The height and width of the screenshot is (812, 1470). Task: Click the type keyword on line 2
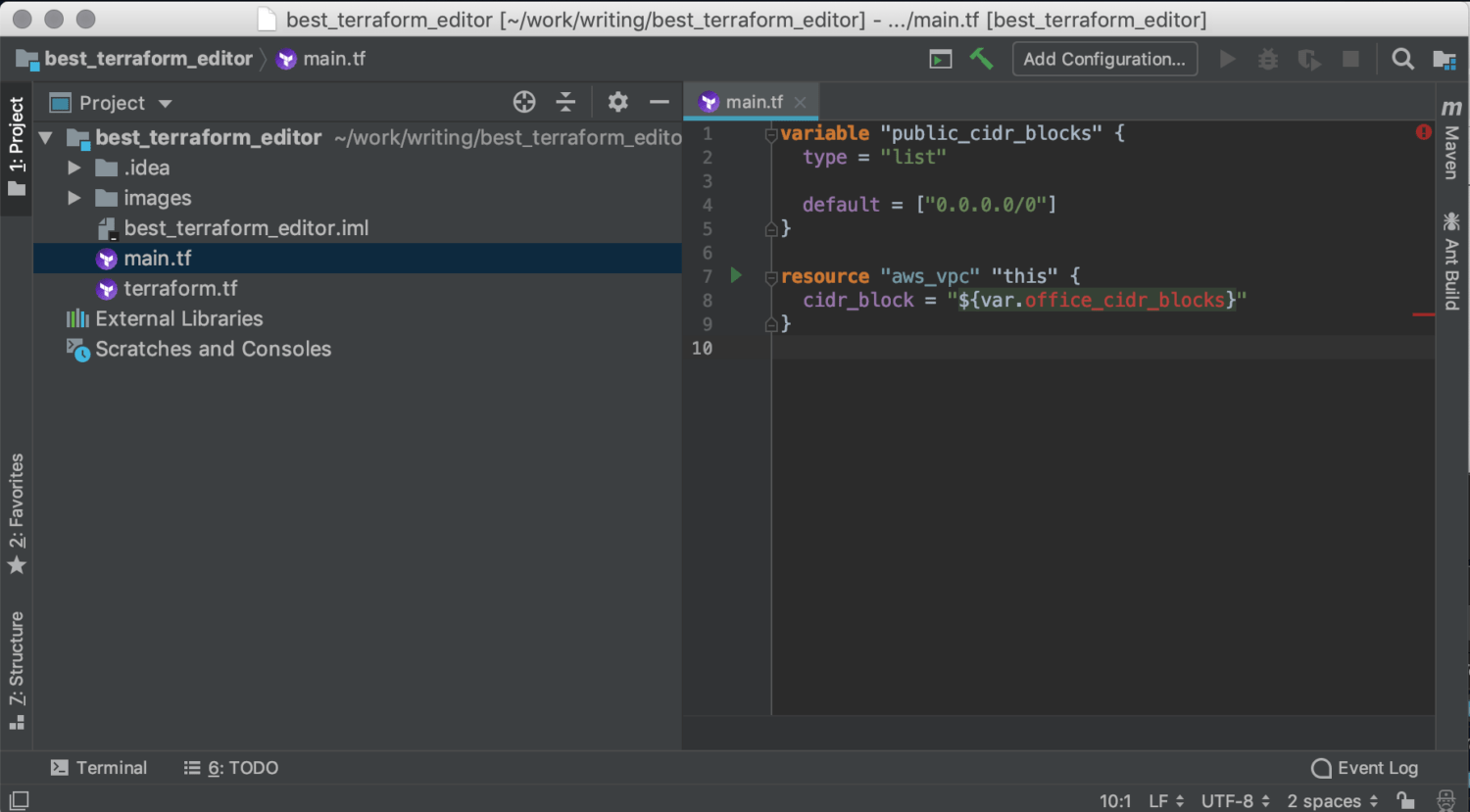pos(824,157)
